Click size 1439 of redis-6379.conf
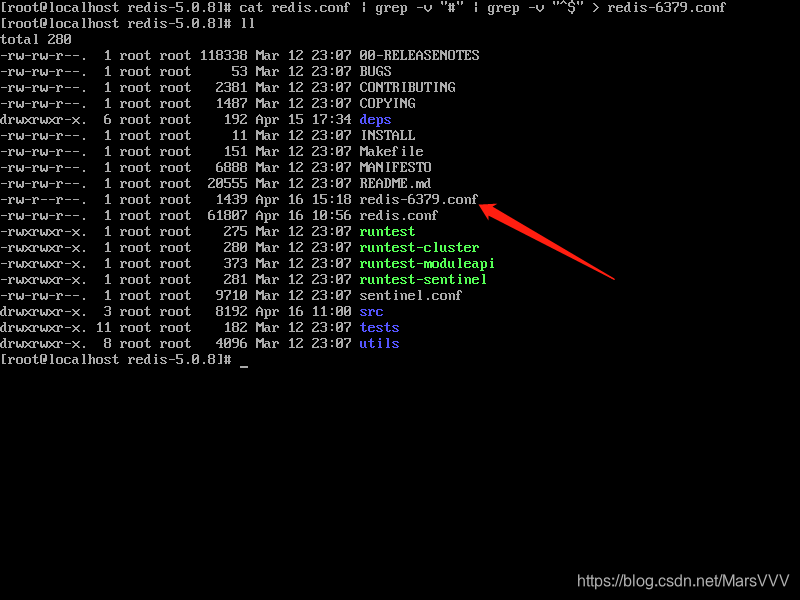800x600 pixels. (232, 199)
